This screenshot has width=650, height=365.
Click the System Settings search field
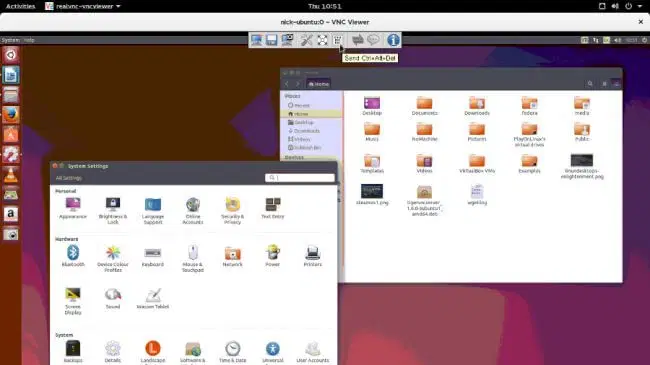[300, 178]
